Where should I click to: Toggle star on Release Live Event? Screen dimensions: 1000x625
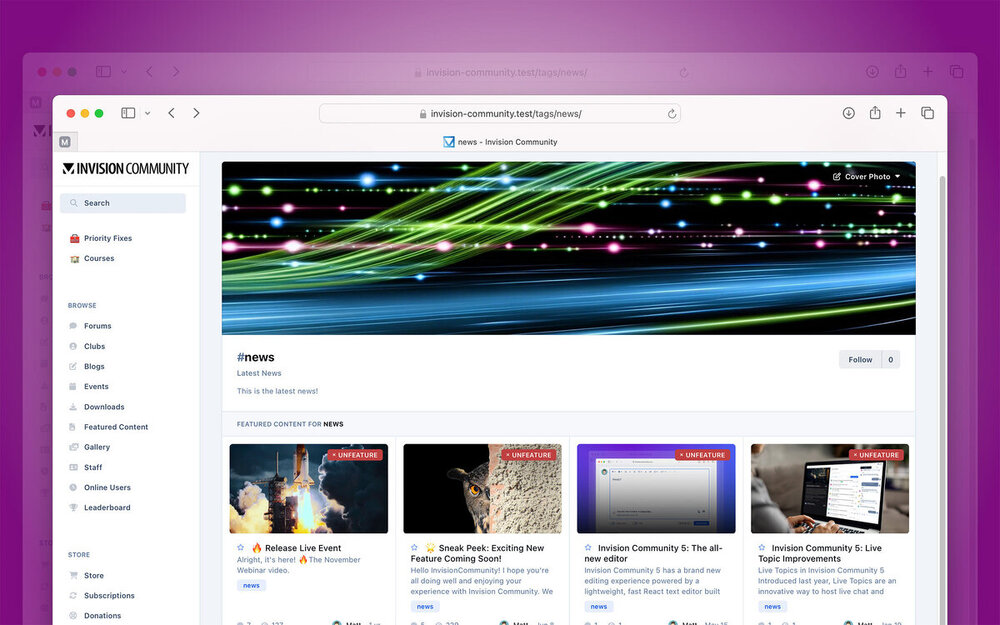[241, 548]
